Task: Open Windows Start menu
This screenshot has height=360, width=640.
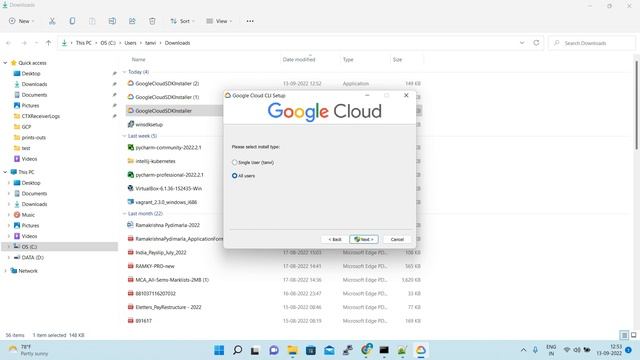Action: tap(219, 350)
